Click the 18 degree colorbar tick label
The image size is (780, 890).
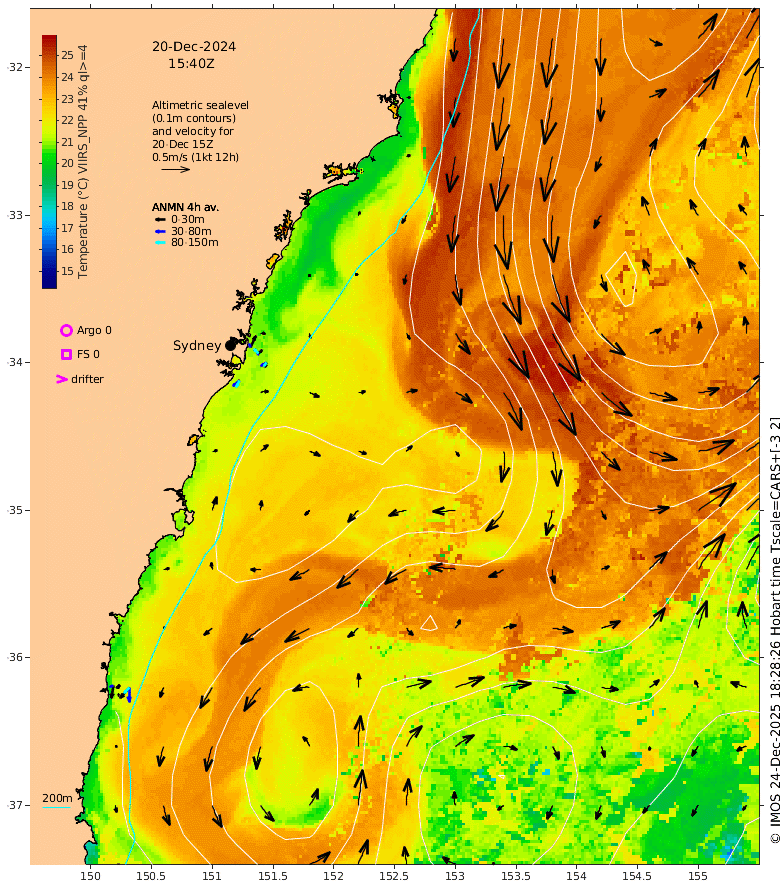68,206
